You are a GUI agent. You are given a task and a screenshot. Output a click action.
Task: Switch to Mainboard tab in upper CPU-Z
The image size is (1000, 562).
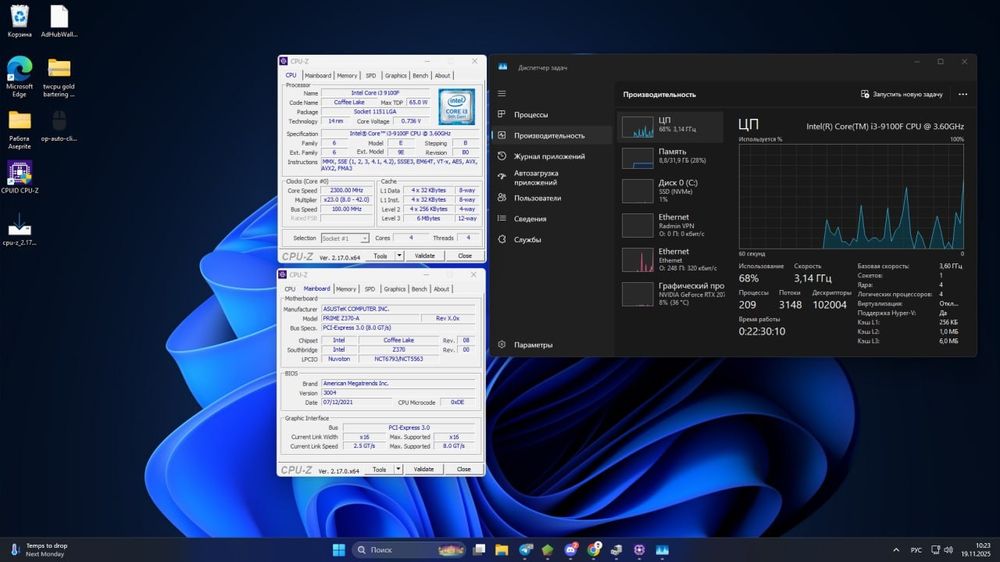(318, 75)
